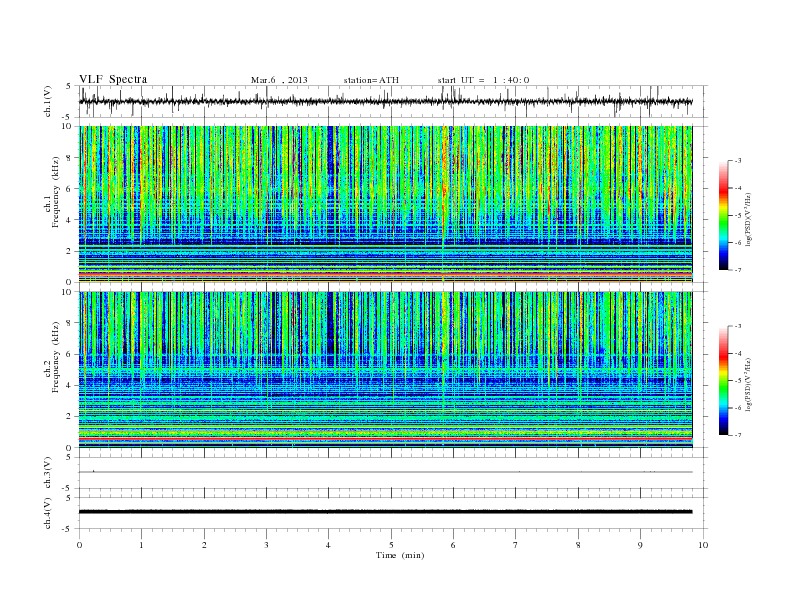Click the ch.1 "log(PSD)(V²/Hz)" colorbar label
The height and width of the screenshot is (612, 792).
(750, 219)
